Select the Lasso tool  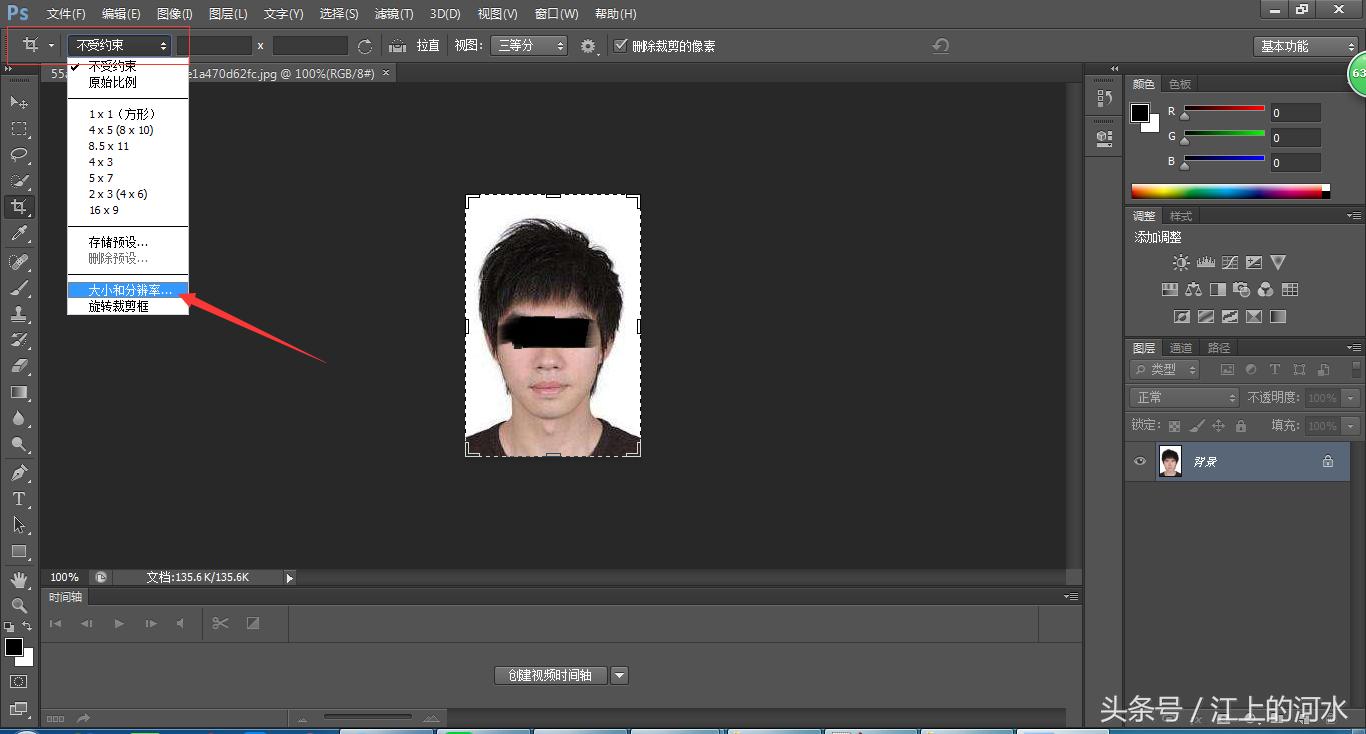point(19,155)
